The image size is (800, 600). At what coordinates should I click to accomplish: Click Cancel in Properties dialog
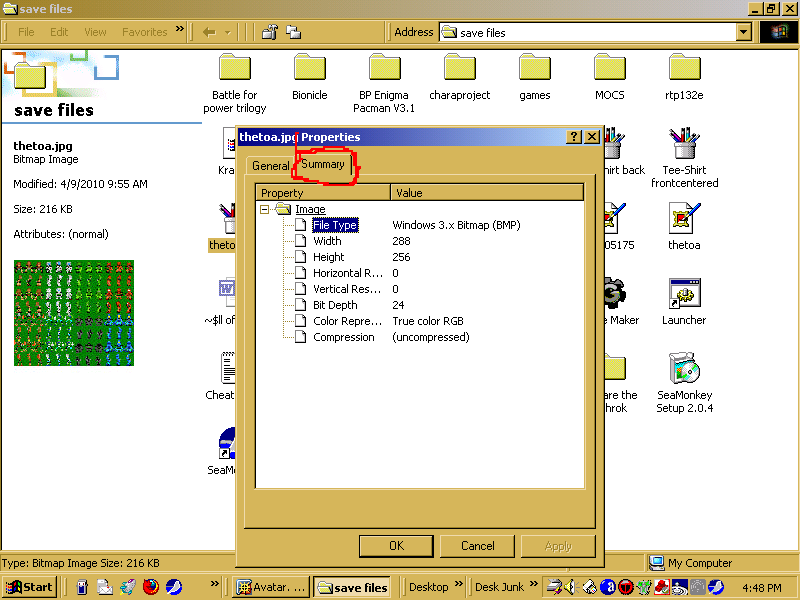coord(478,546)
